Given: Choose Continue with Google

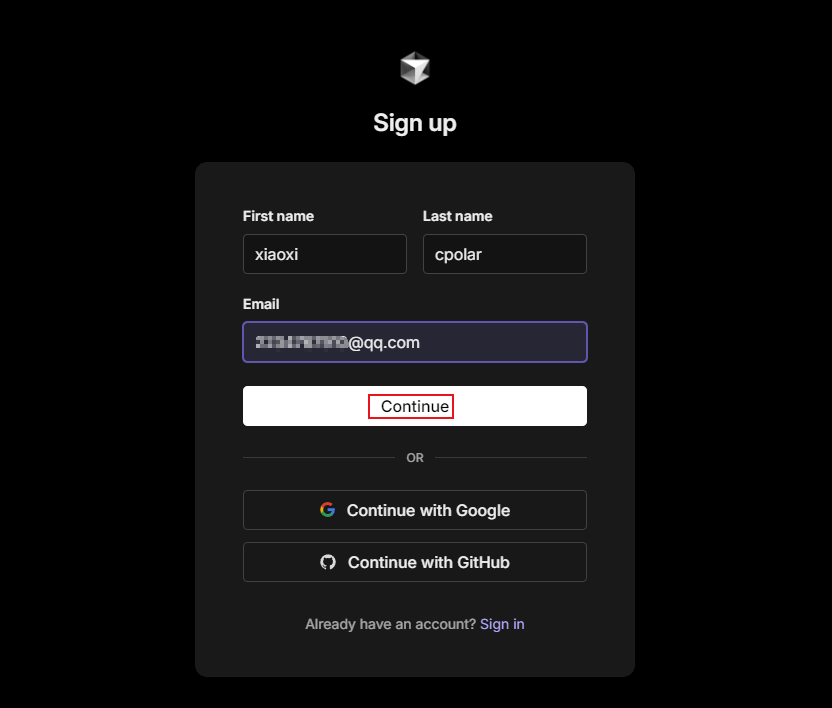Looking at the screenshot, I should pos(414,510).
